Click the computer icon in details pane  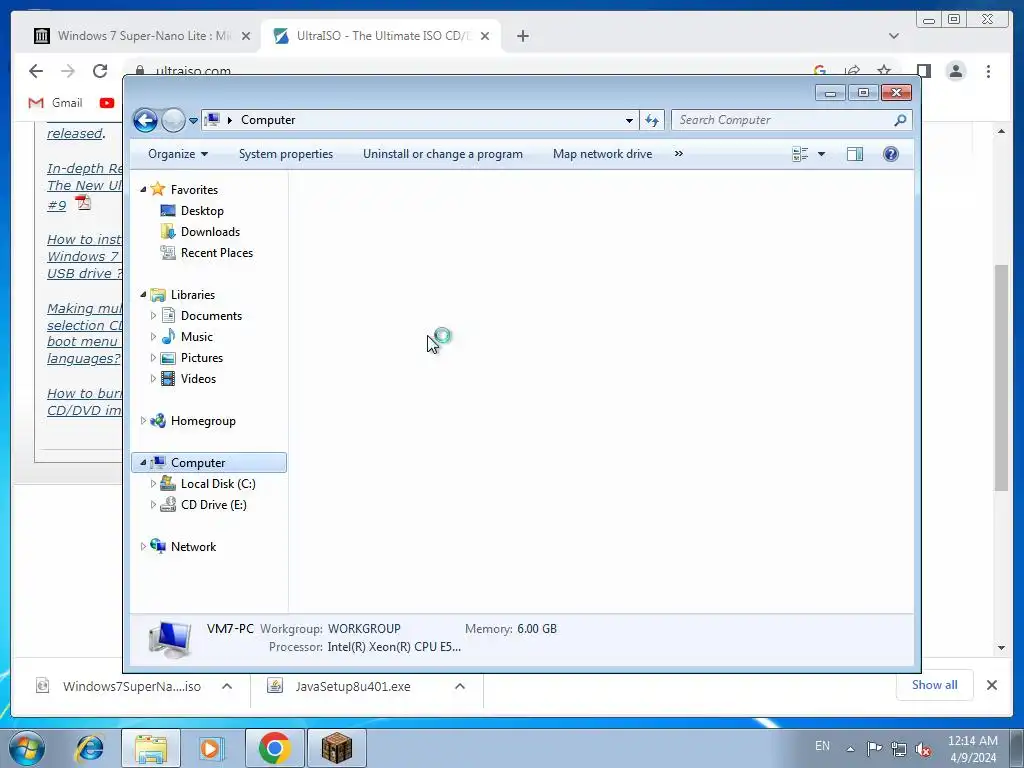pos(170,639)
